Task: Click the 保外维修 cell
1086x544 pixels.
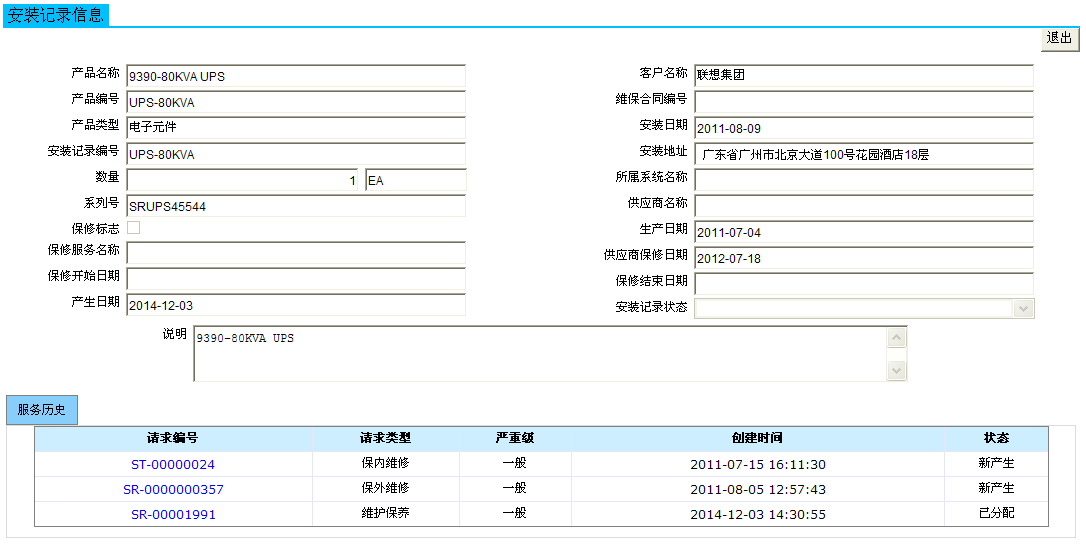Action: click(385, 489)
